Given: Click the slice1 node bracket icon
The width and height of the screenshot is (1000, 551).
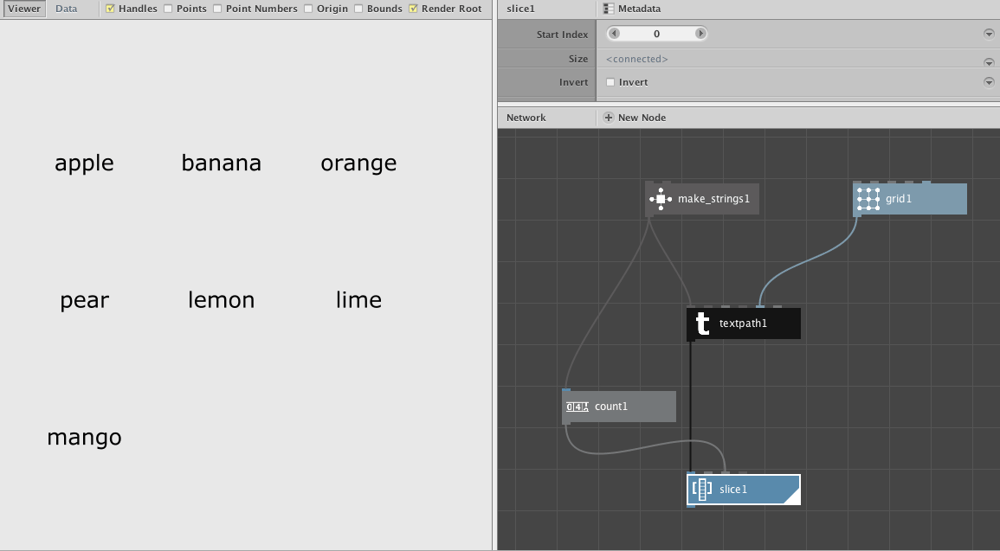Looking at the screenshot, I should 702,489.
